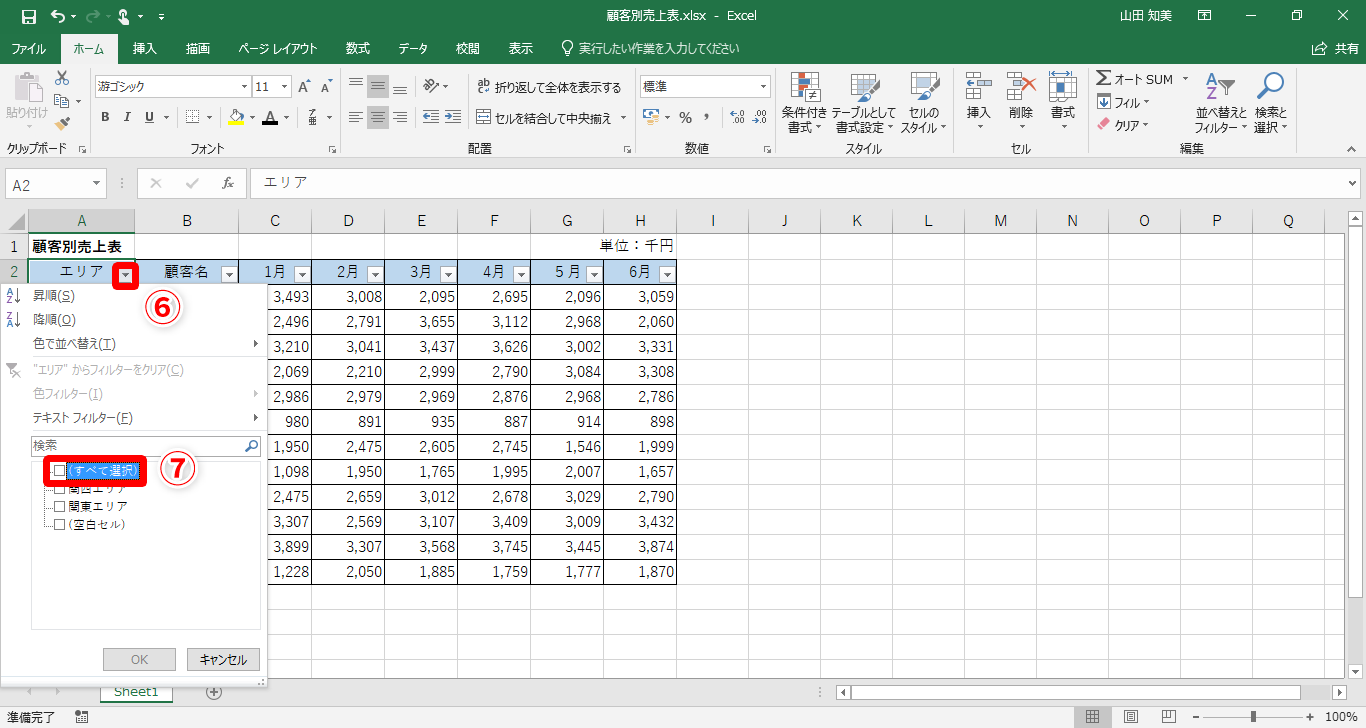Open the 3月 column filter dropdown

tap(448, 273)
